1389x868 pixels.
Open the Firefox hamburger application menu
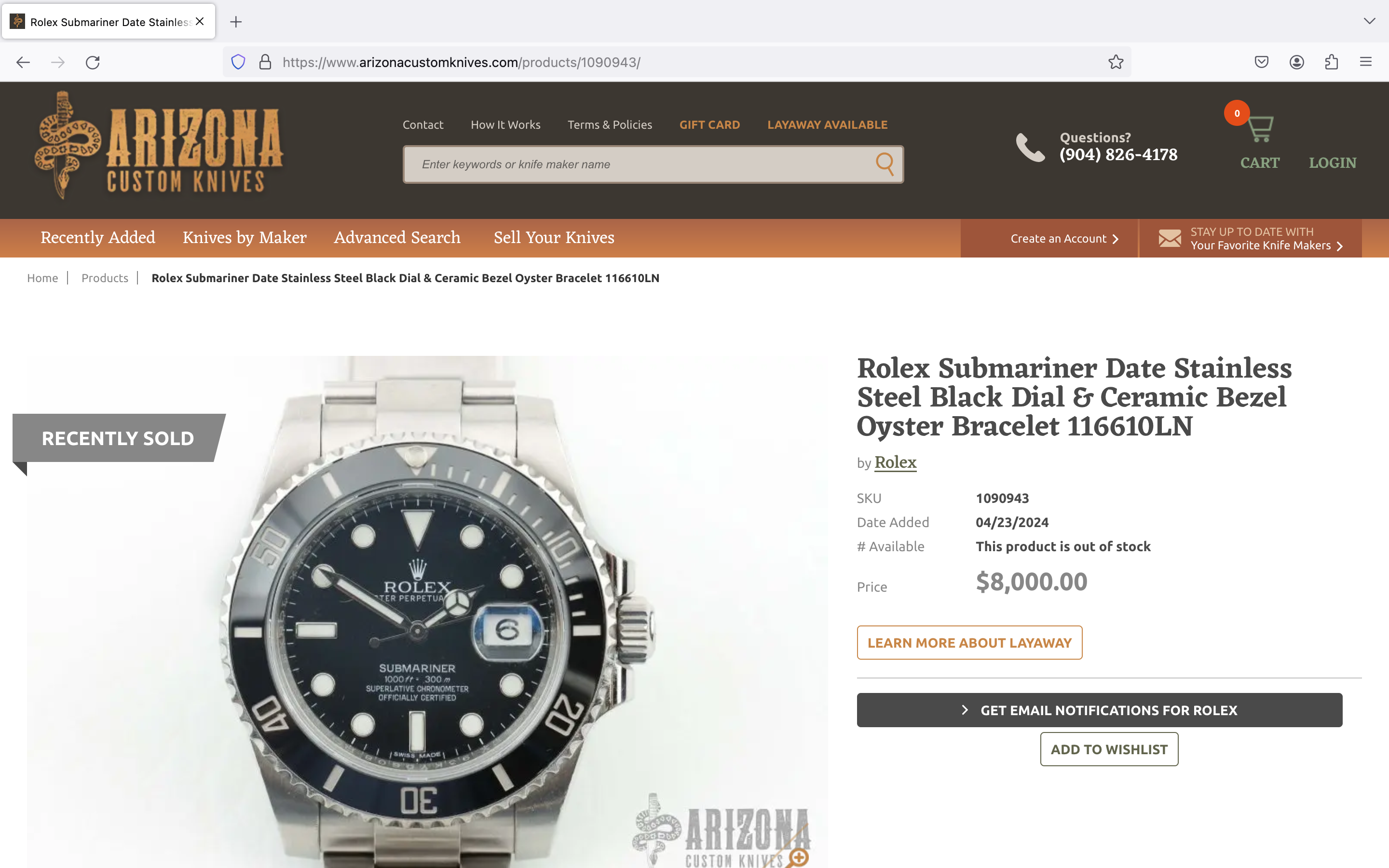coord(1365,62)
